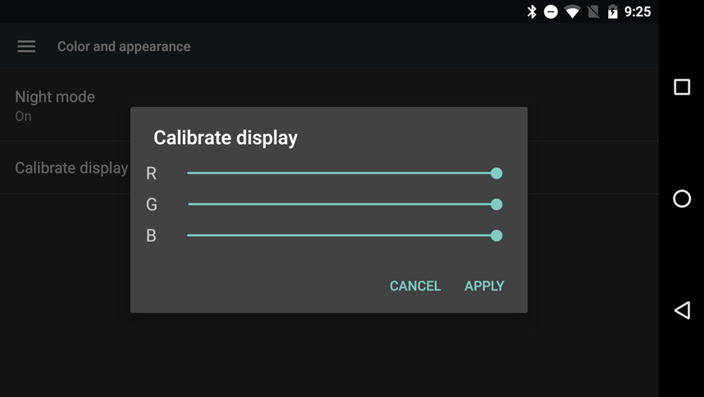704x397 pixels.
Task: Open the hamburger navigation menu
Action: [26, 46]
